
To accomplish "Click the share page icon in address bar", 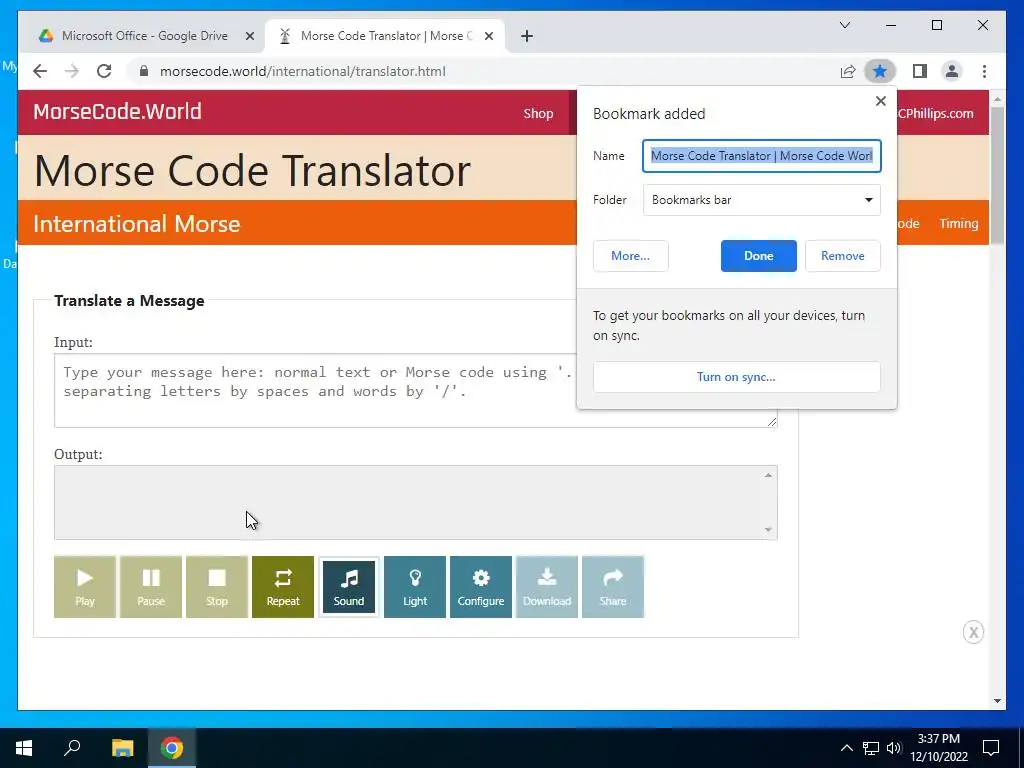I will point(848,71).
